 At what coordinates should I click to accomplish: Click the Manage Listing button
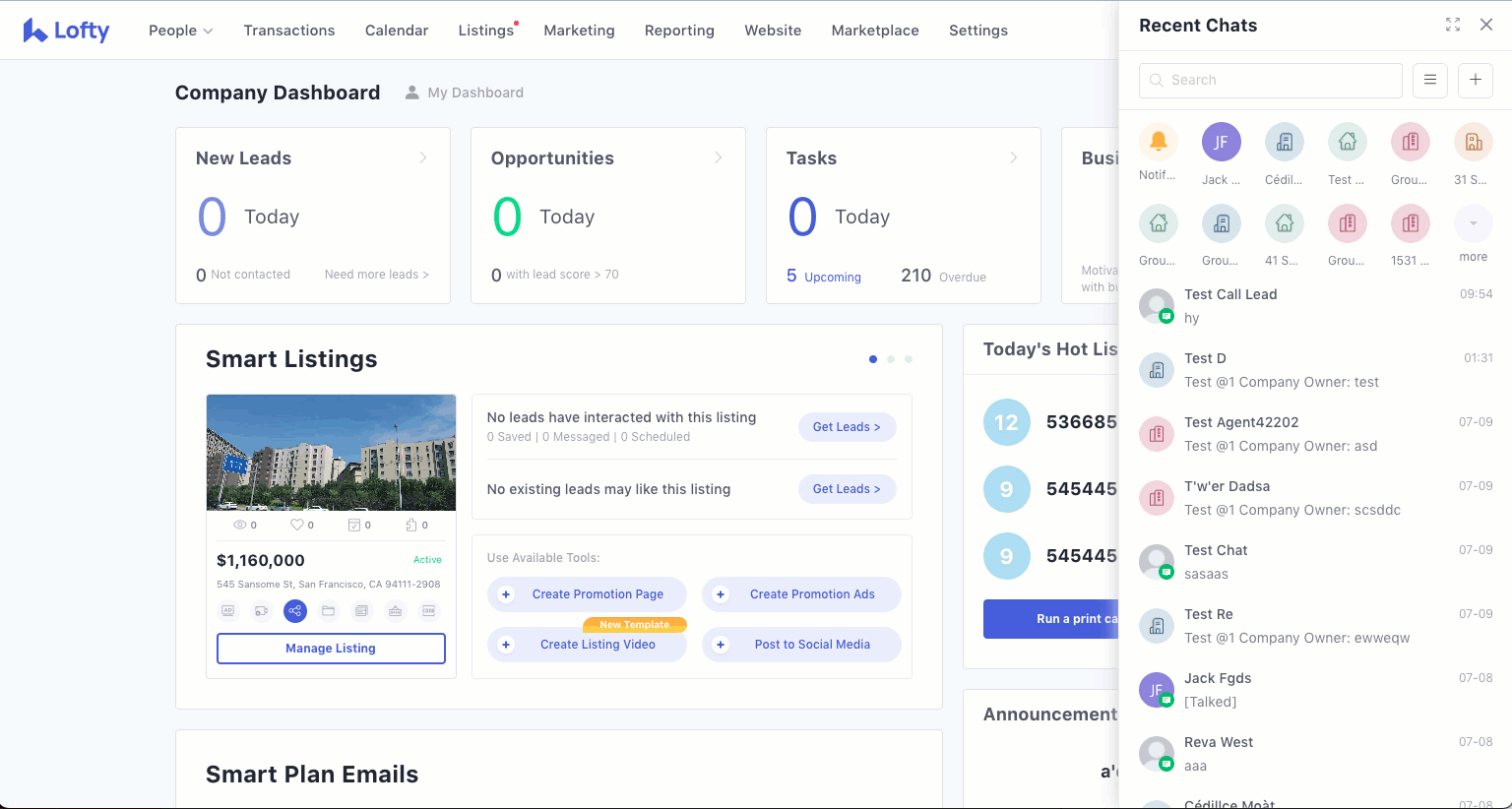(331, 649)
